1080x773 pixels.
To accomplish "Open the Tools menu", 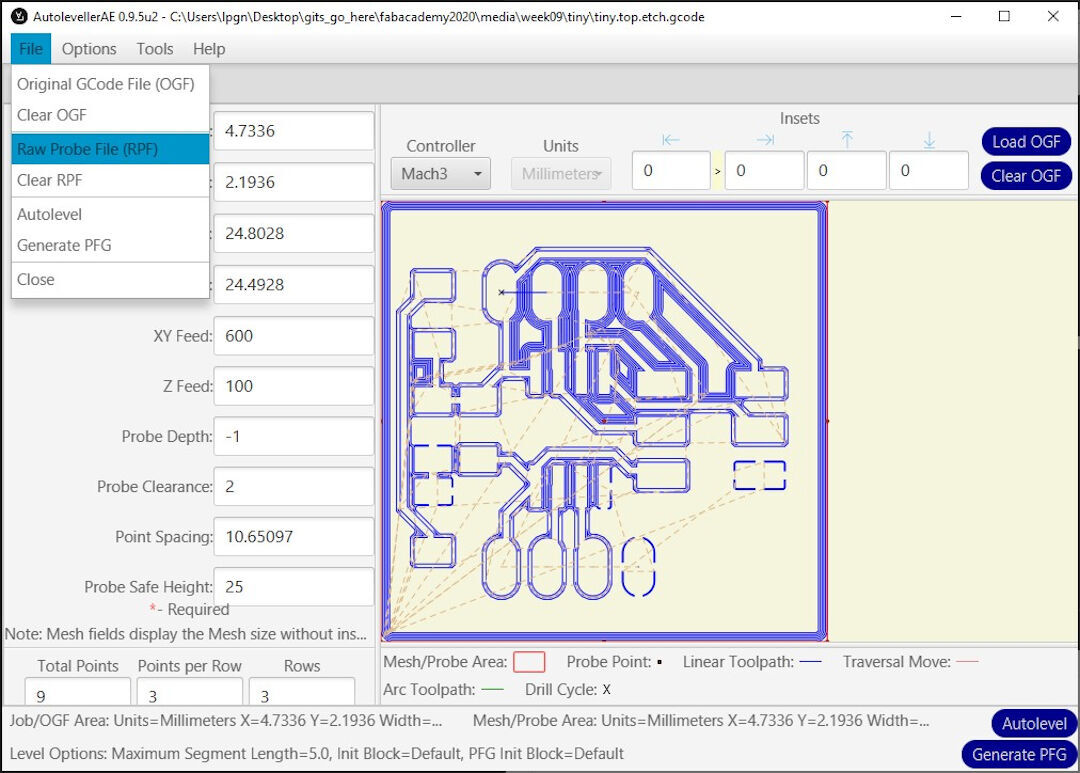I will (154, 49).
